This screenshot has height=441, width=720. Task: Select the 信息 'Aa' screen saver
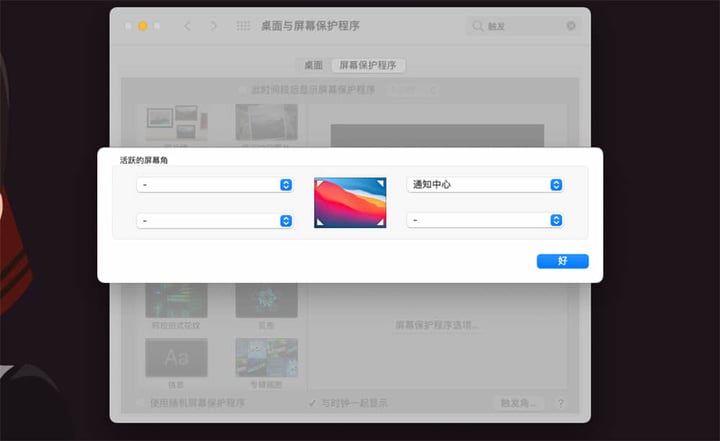(176, 356)
